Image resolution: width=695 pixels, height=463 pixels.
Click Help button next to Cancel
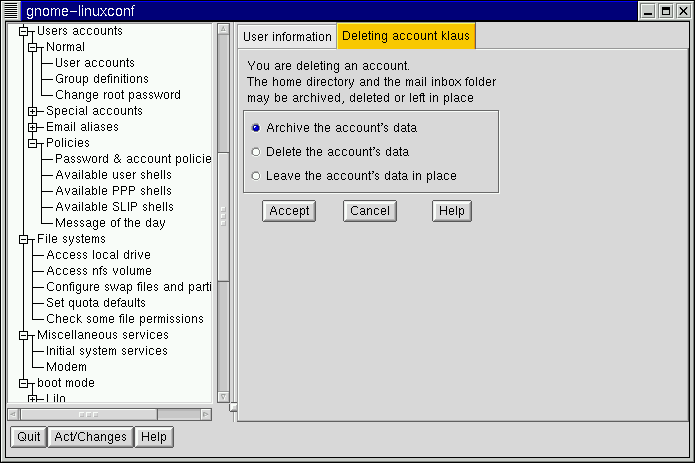[x=451, y=211]
